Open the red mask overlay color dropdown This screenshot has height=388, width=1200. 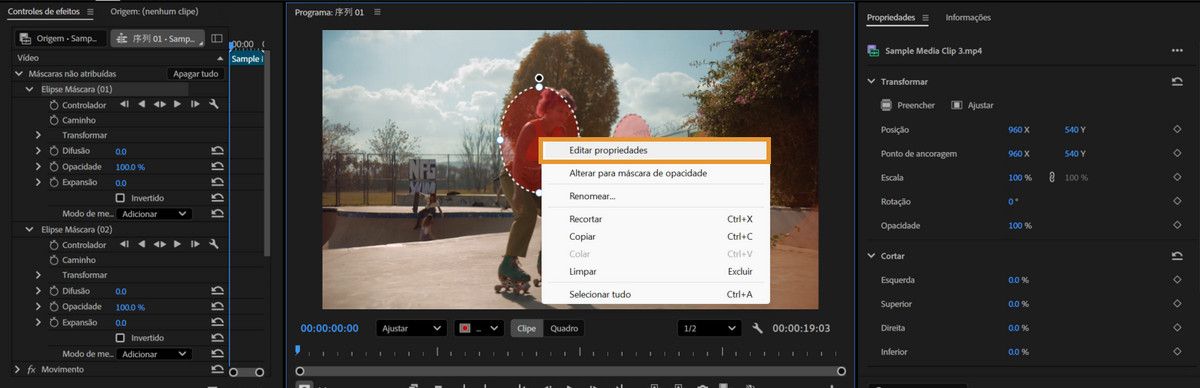pyautogui.click(x=480, y=328)
